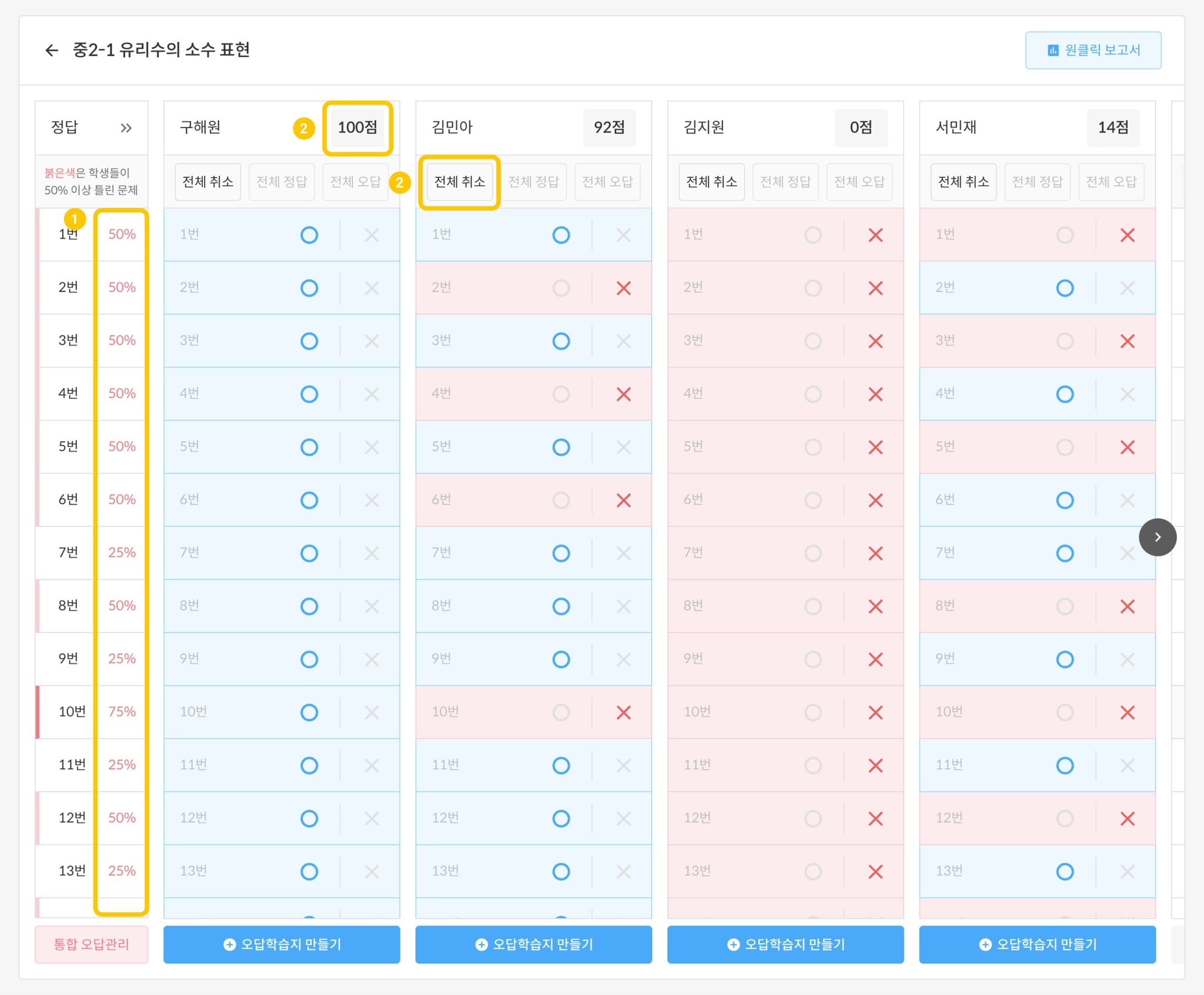Screen dimensions: 1204x995
Task: Expand the 정답 column with the double chevron
Action: click(x=126, y=128)
